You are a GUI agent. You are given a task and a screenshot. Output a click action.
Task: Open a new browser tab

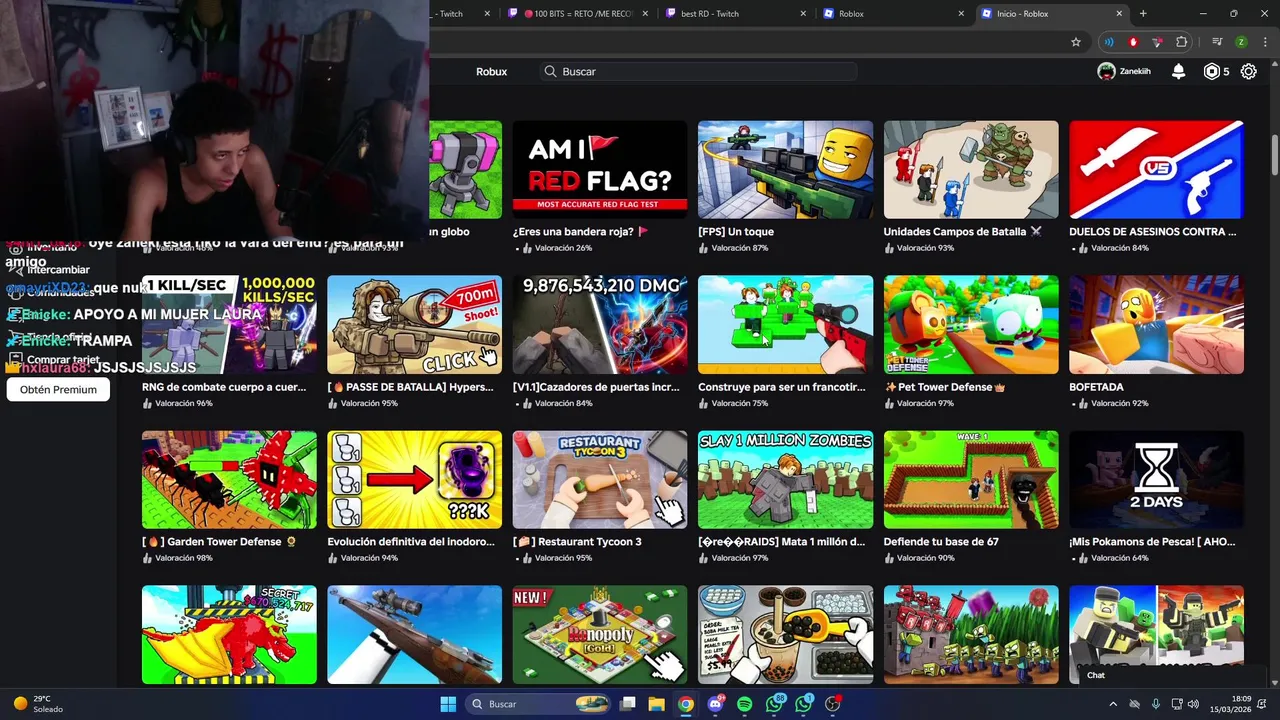(1143, 13)
